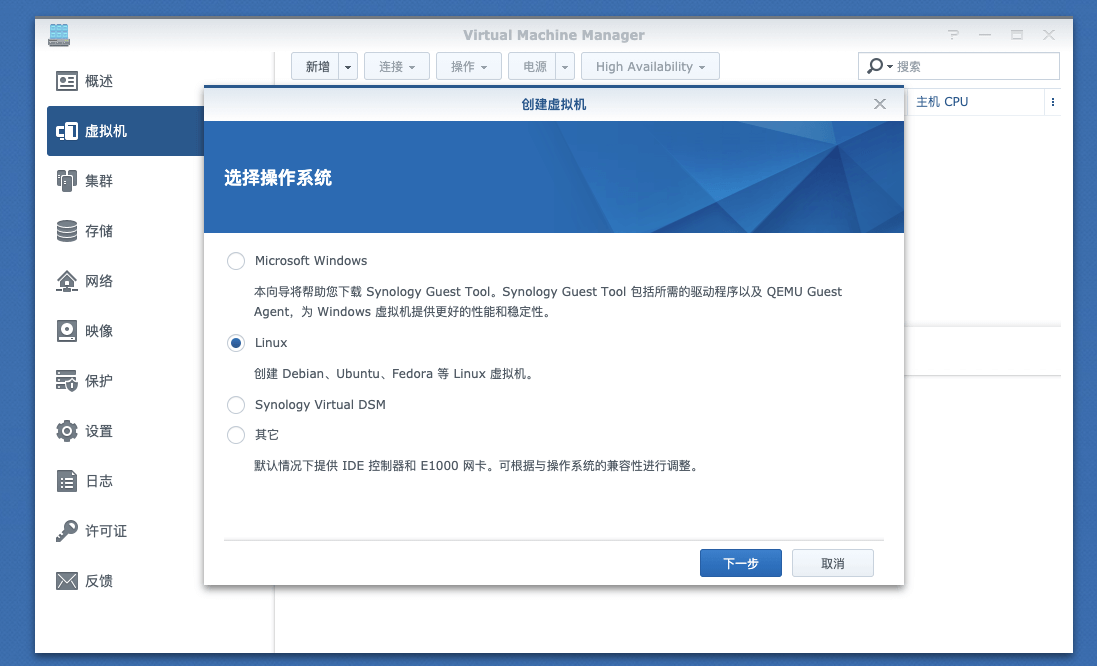Click the search magnifier icon
The image size is (1097, 666).
875,66
